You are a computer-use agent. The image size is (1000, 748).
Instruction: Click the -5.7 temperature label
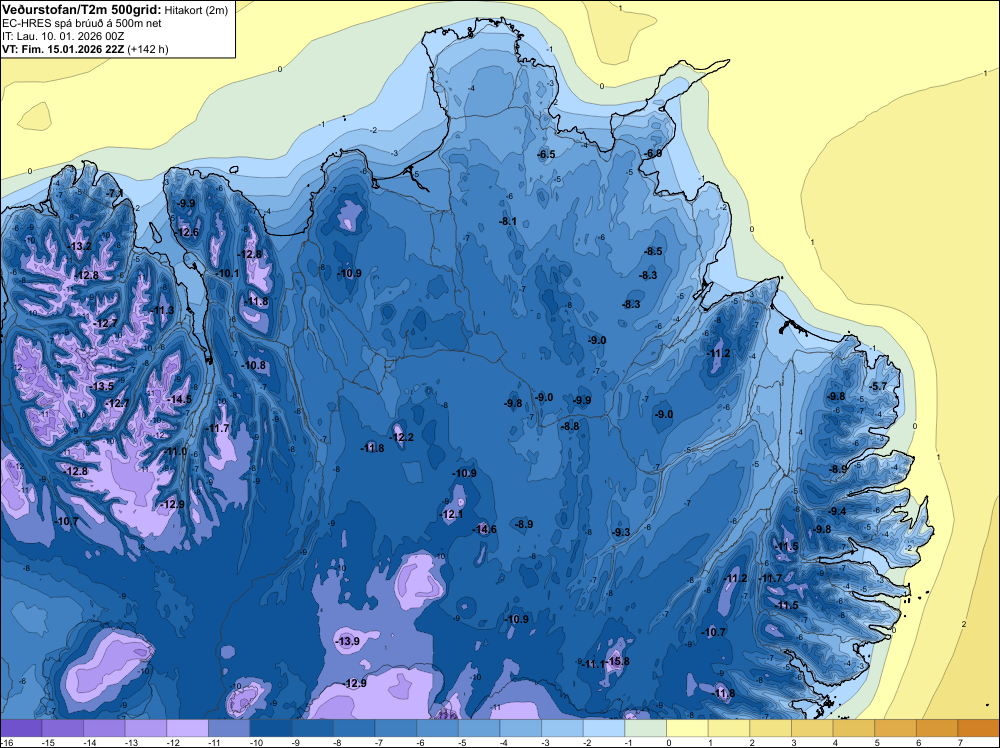879,386
